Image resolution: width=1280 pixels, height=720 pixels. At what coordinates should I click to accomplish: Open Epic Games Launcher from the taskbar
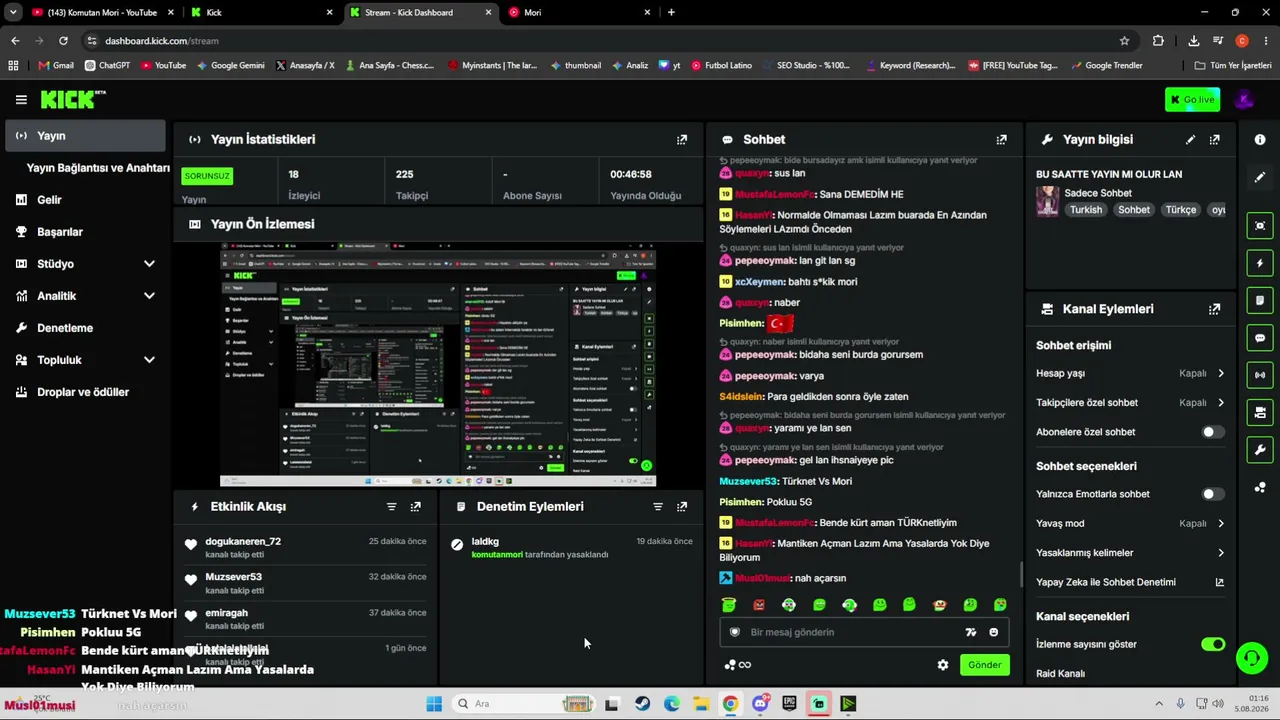(789, 704)
